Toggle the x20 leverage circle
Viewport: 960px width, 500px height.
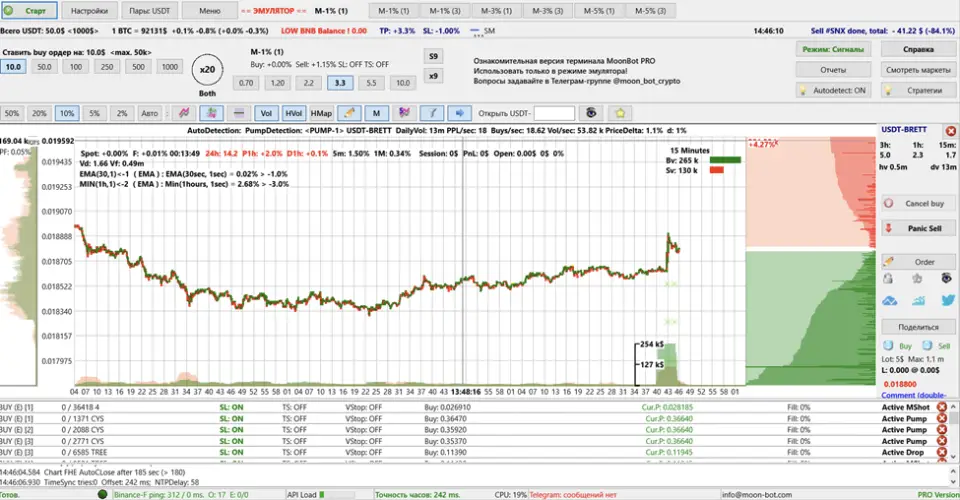(x=207, y=70)
